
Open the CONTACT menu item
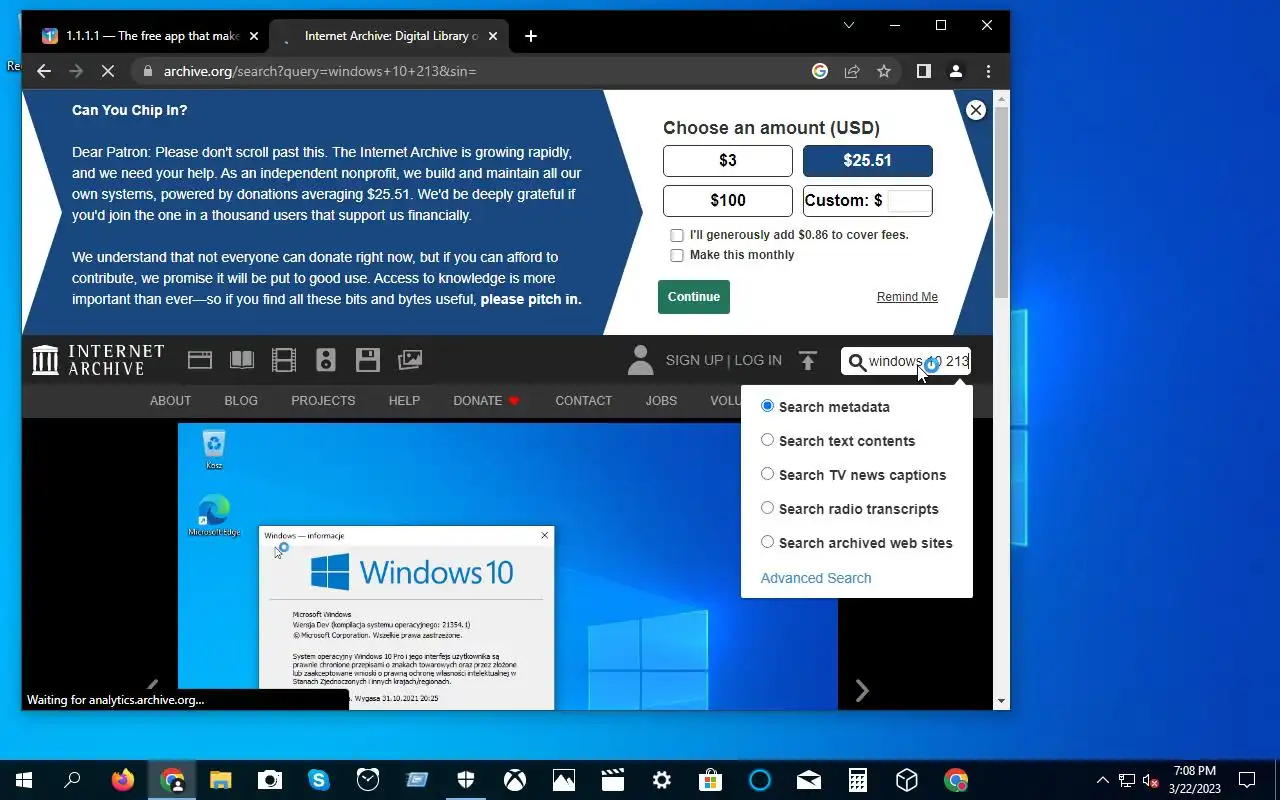click(x=583, y=400)
